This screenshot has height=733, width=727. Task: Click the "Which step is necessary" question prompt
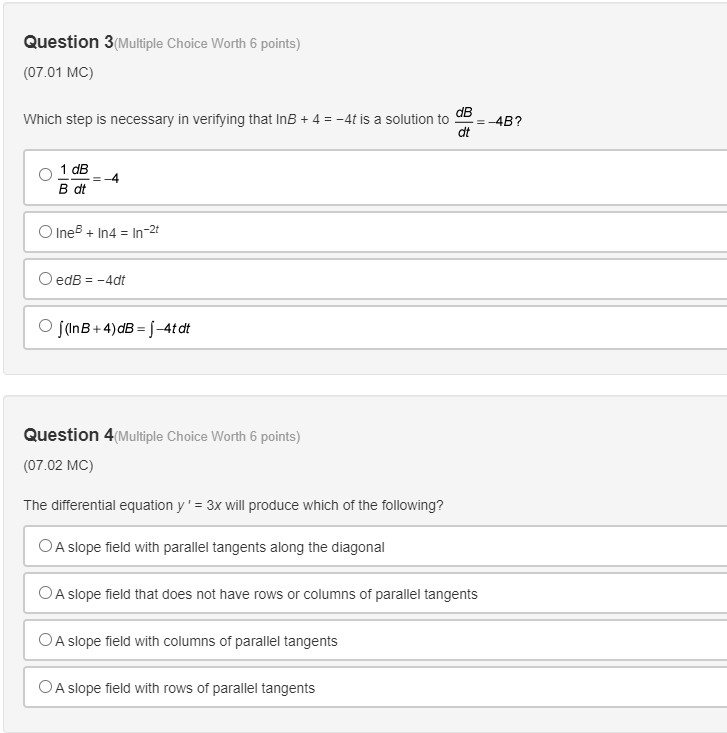pos(236,120)
